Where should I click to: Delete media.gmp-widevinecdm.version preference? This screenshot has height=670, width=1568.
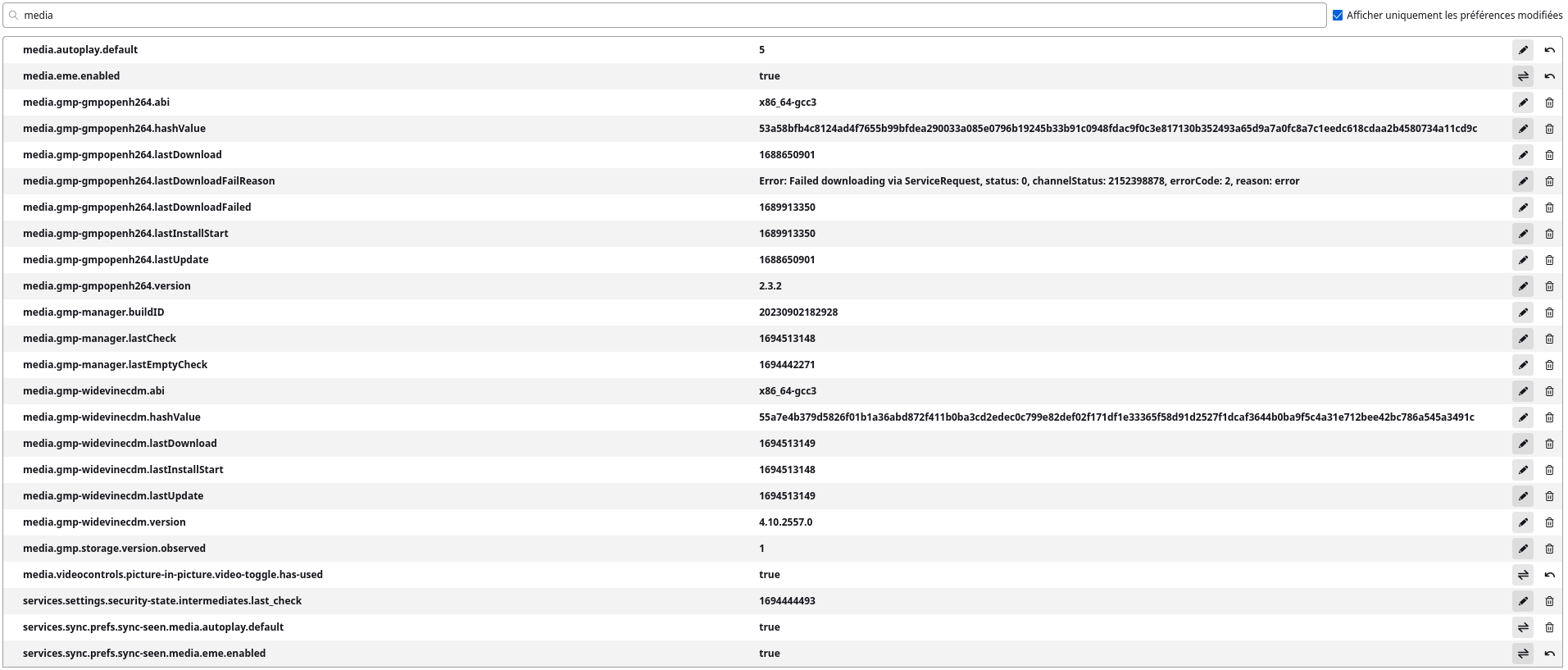coord(1549,522)
